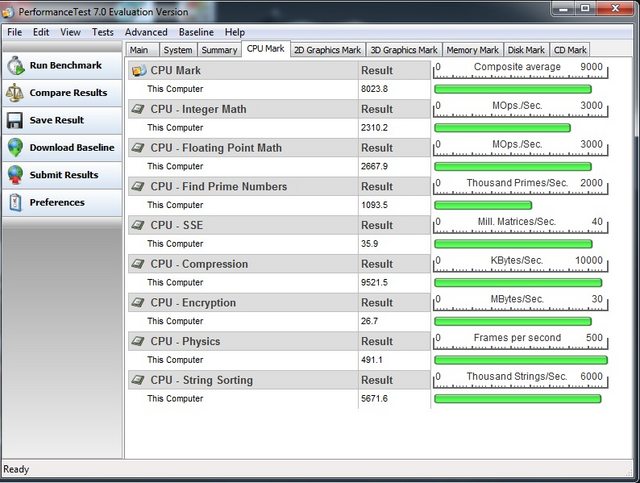Click the chip icon beside CPU - Integer Math
The image size is (640, 483).
138,109
